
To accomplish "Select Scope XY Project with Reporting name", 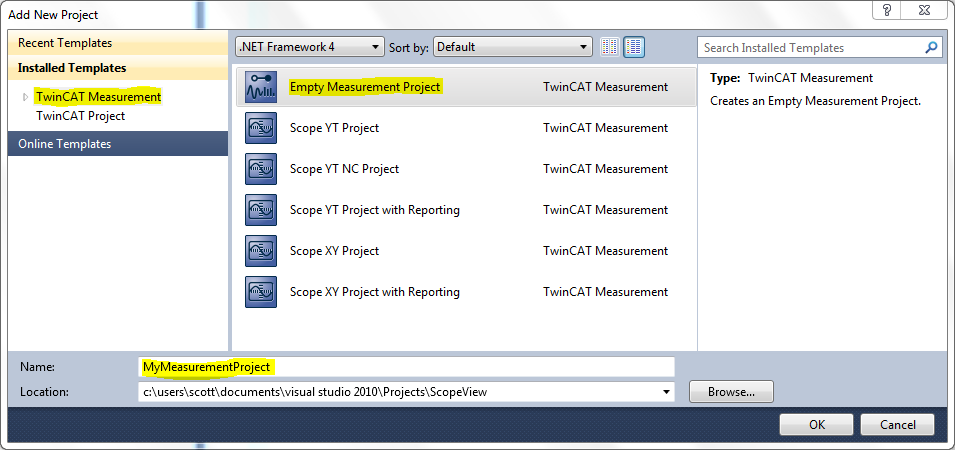I will [375, 292].
